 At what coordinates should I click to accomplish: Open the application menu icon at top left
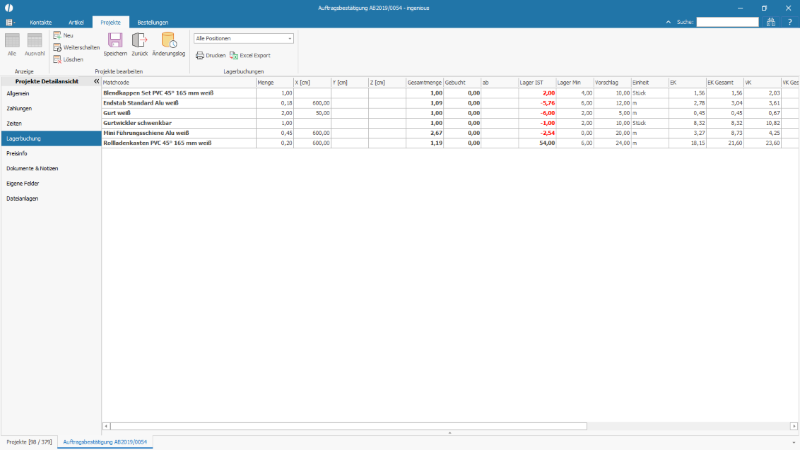point(10,22)
